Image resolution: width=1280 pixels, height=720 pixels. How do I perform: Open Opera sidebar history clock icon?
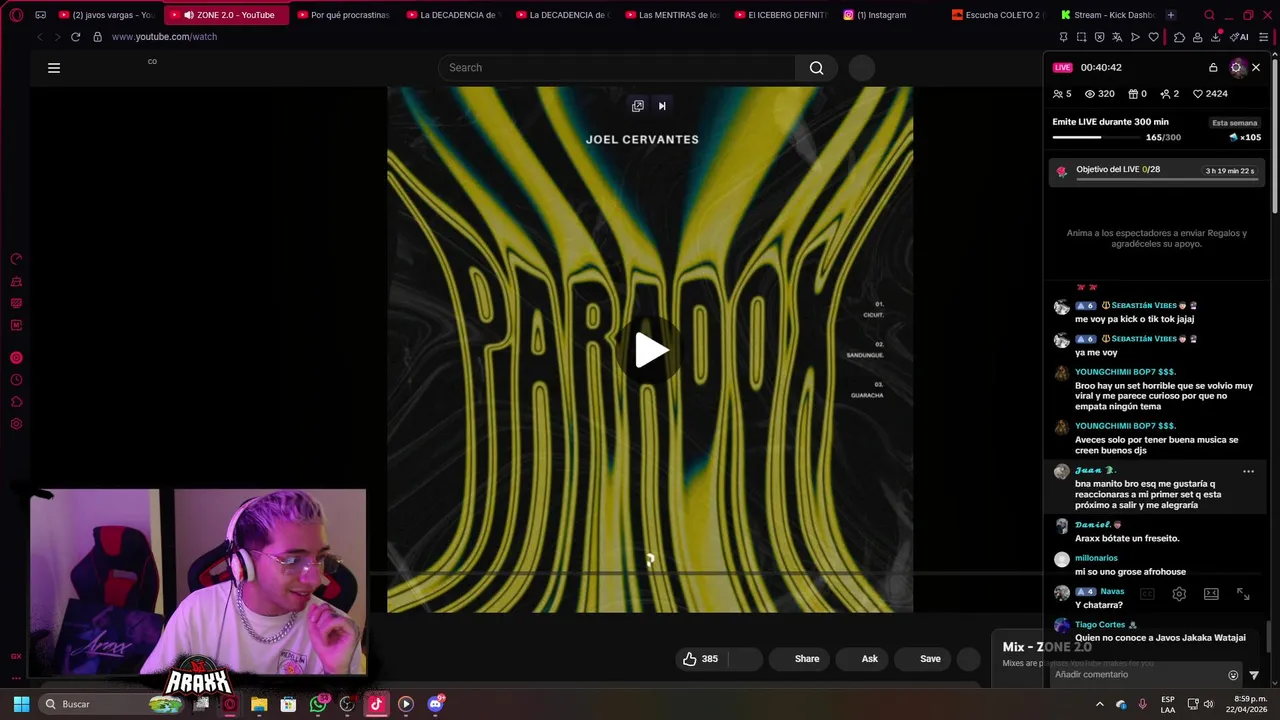coord(16,380)
